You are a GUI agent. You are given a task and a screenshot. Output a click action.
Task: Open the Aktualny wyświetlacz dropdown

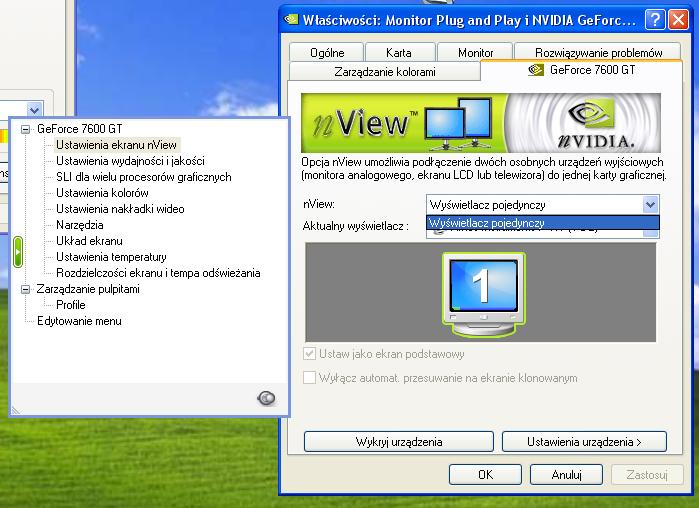click(651, 233)
